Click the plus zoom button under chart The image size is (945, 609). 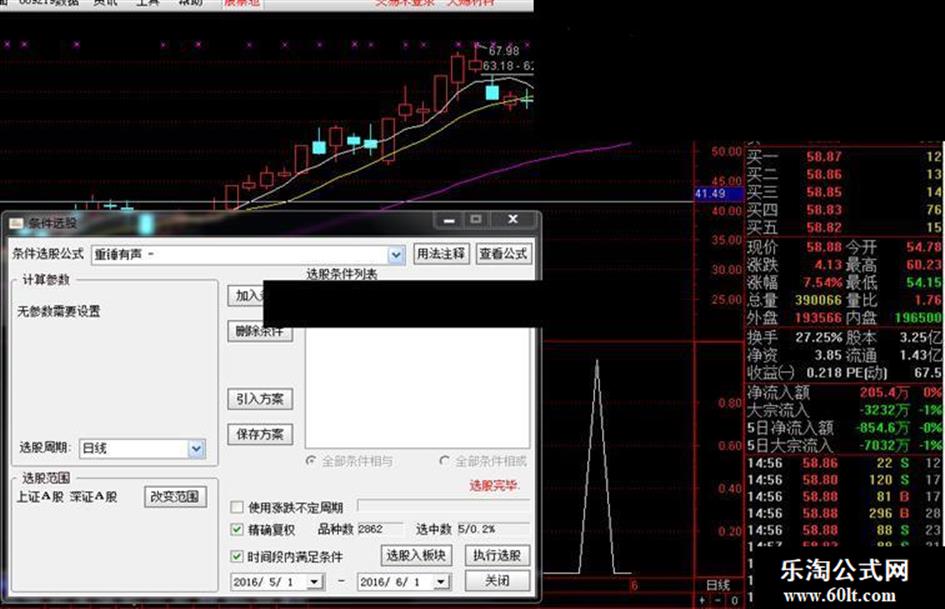tap(703, 601)
